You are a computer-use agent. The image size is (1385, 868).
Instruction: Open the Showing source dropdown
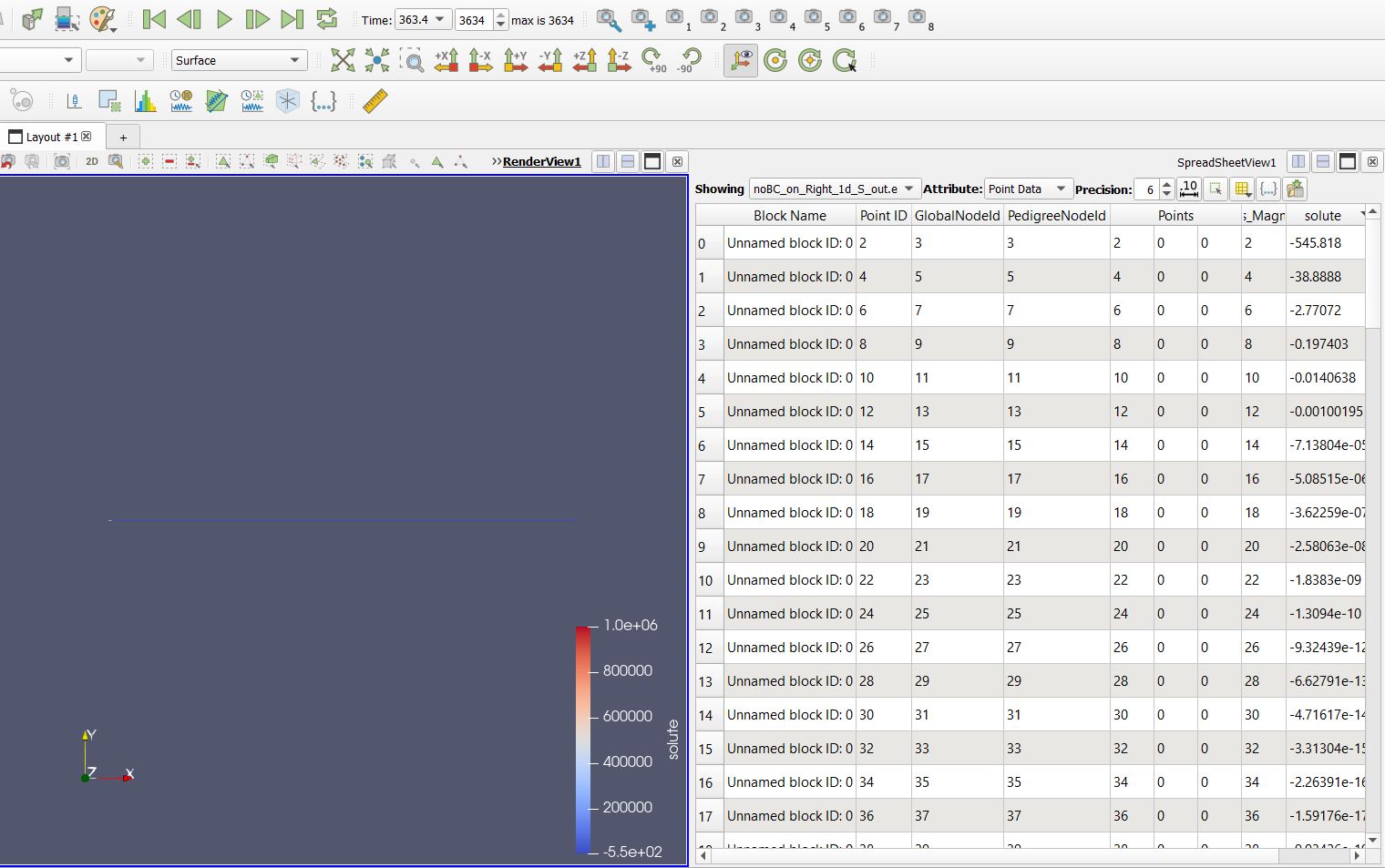pyautogui.click(x=832, y=189)
